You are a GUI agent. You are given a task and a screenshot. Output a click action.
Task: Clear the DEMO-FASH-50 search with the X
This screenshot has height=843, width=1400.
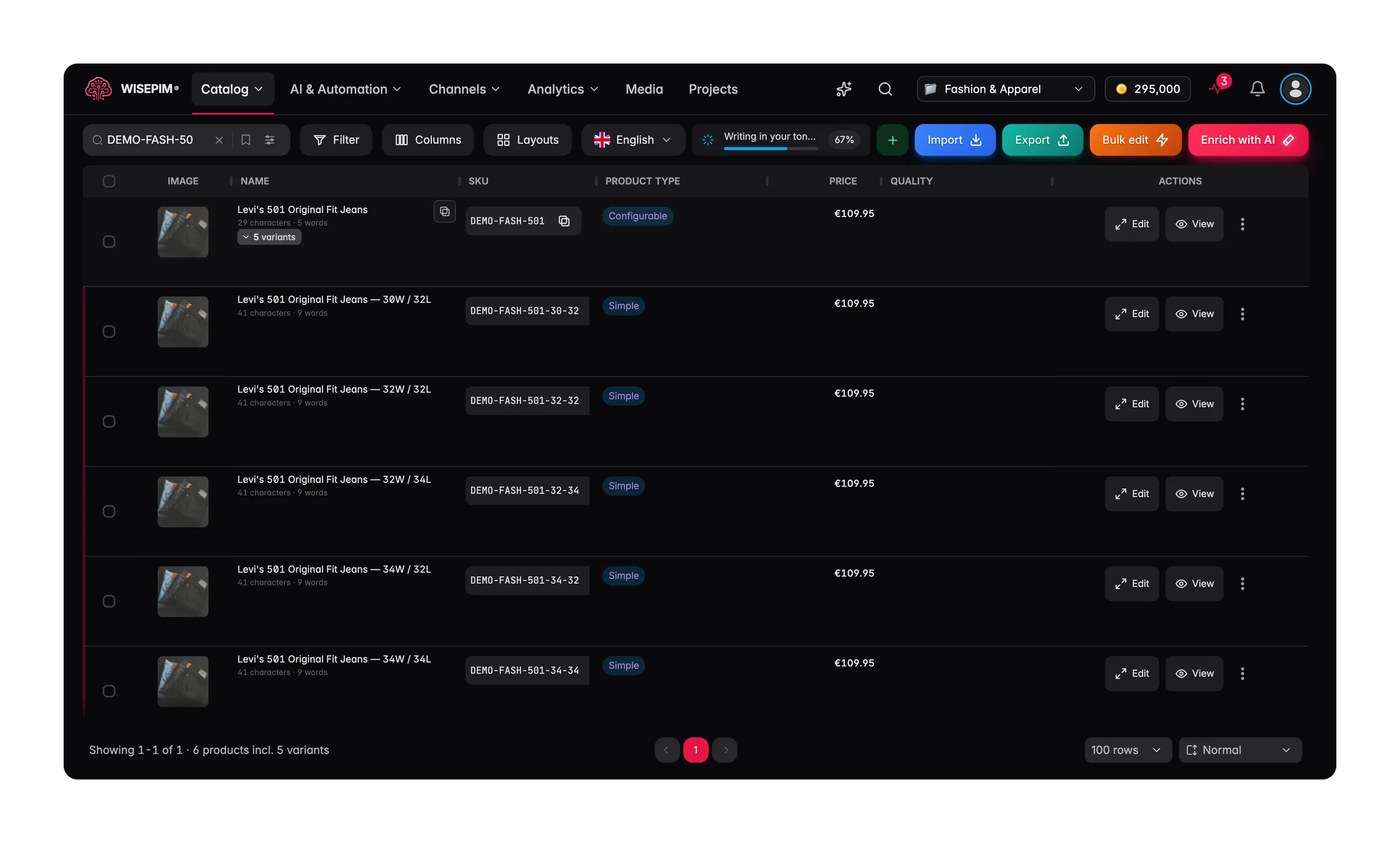point(219,140)
